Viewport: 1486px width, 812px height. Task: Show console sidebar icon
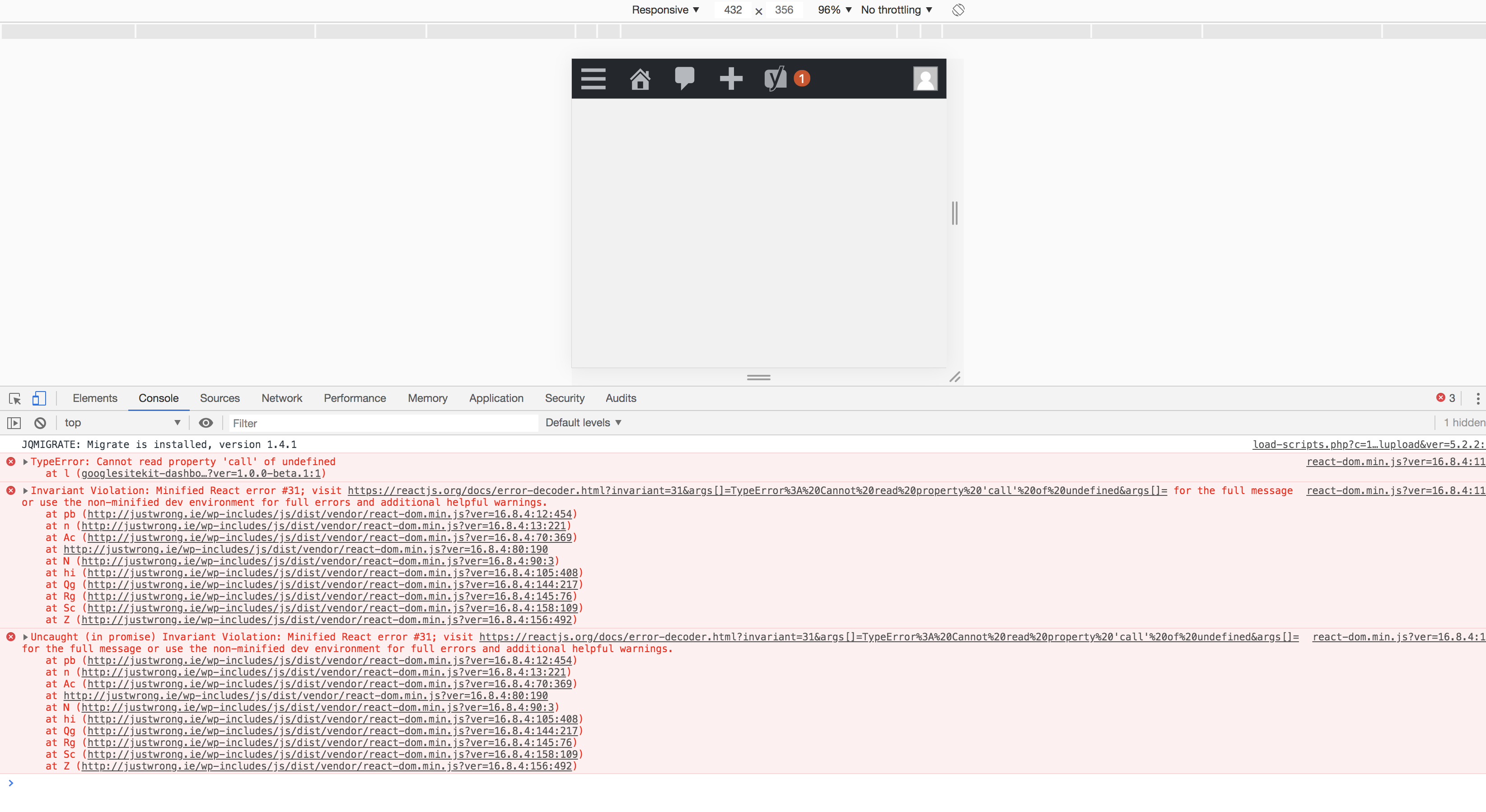point(14,423)
